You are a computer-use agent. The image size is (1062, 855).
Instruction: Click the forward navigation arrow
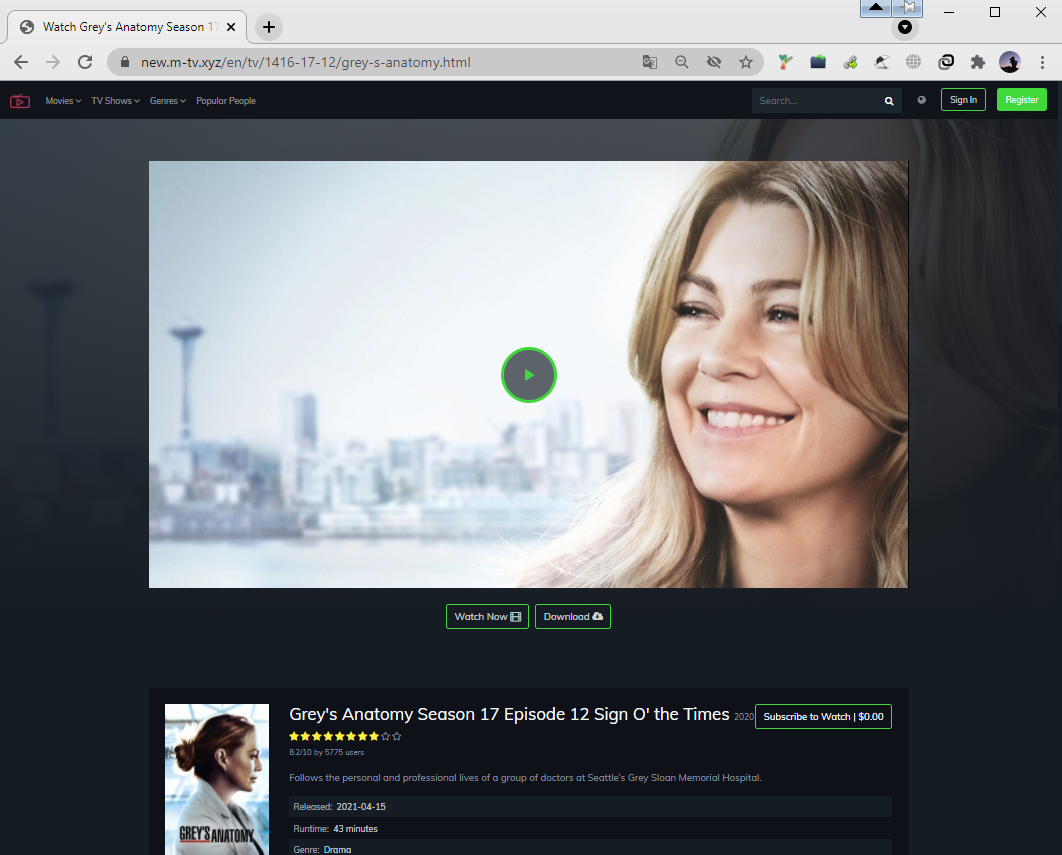pos(53,62)
